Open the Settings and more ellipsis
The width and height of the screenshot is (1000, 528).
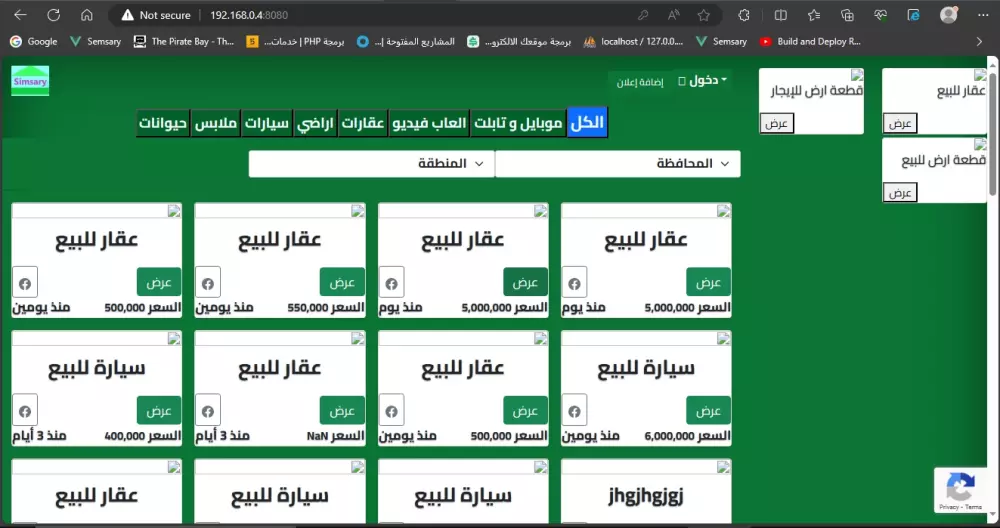pos(983,15)
